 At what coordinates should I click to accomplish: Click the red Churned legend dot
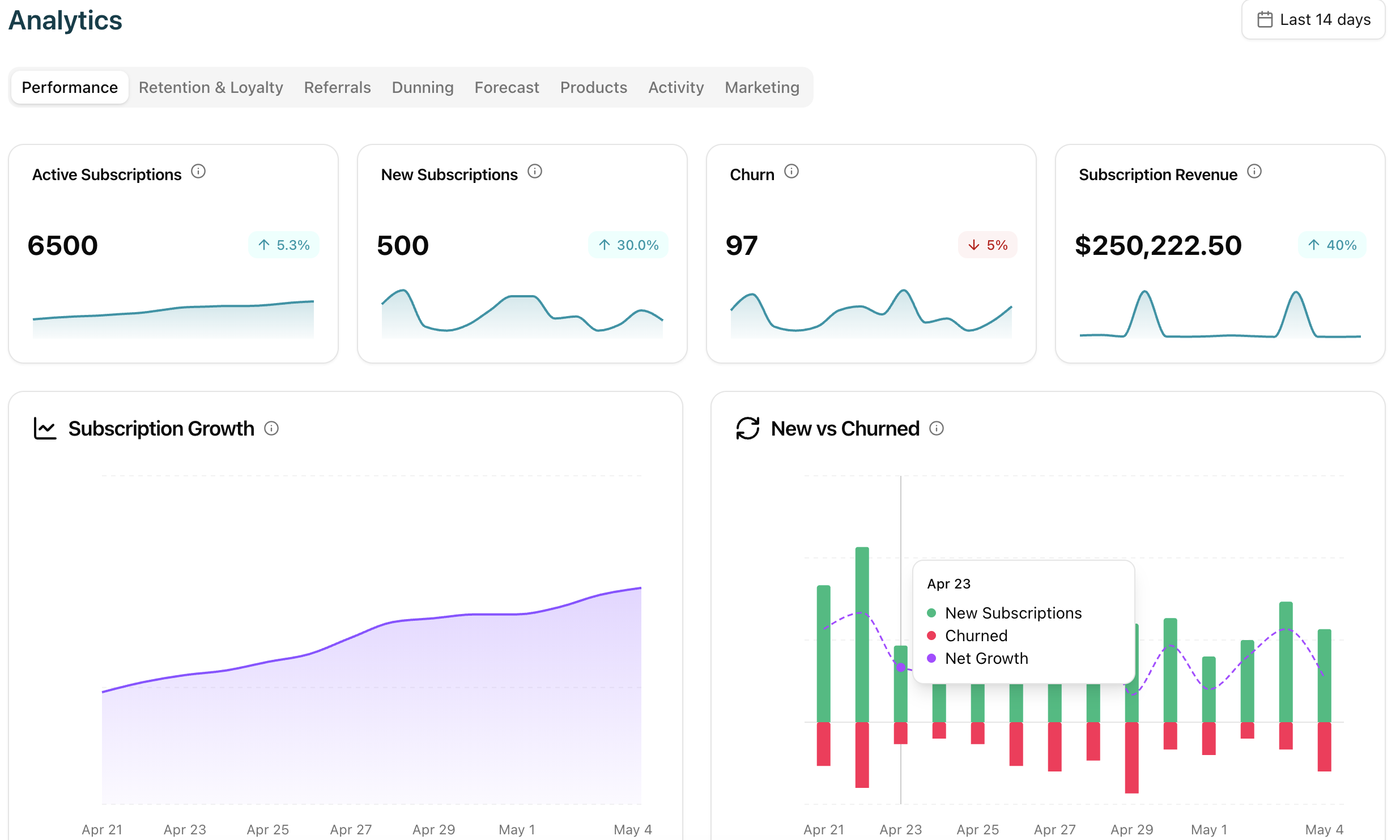(931, 636)
